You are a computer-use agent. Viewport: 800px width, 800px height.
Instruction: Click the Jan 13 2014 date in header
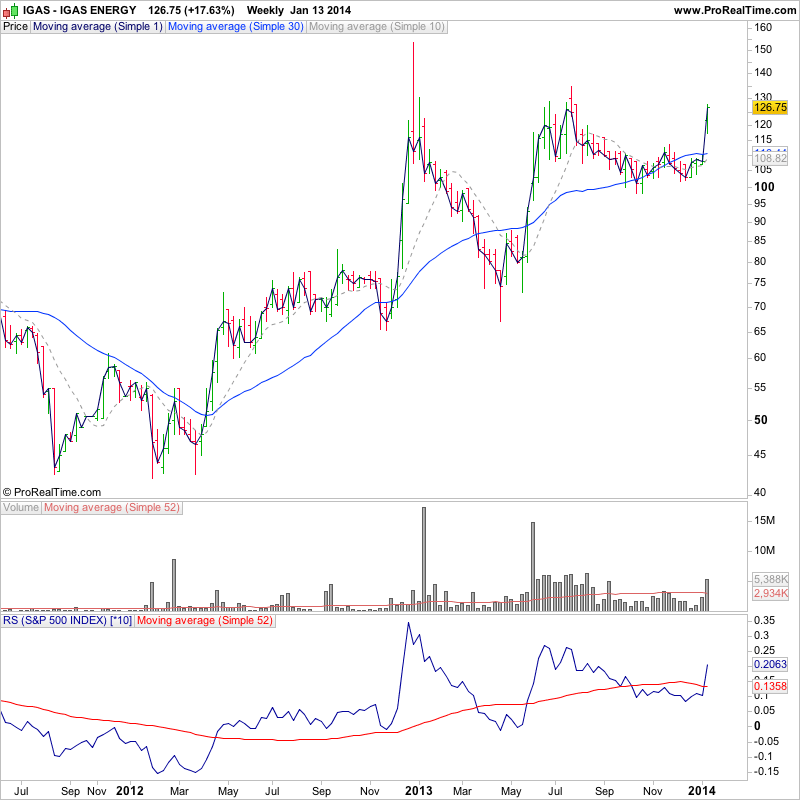(x=320, y=10)
